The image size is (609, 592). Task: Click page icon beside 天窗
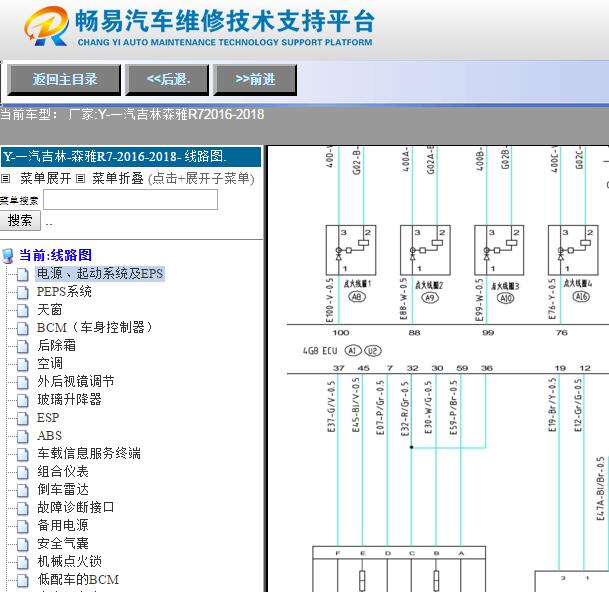pyautogui.click(x=23, y=310)
